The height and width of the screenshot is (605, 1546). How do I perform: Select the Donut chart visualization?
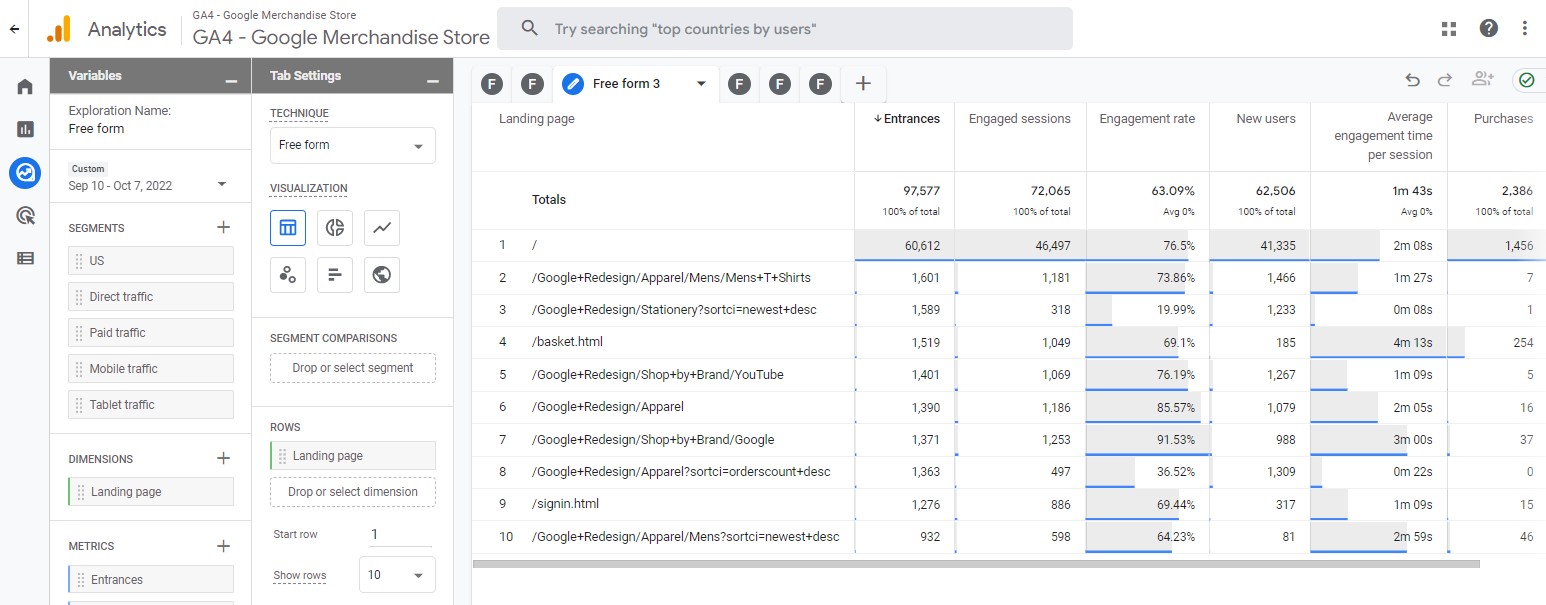[335, 227]
